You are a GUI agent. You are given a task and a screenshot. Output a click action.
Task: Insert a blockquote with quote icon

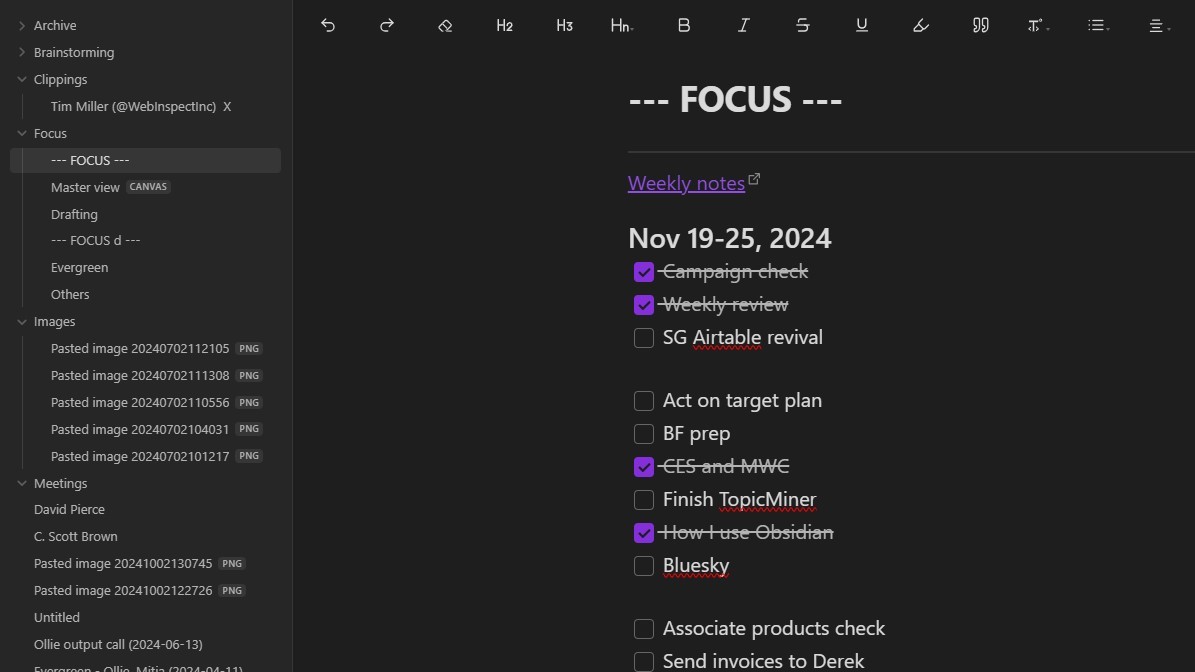coord(980,26)
